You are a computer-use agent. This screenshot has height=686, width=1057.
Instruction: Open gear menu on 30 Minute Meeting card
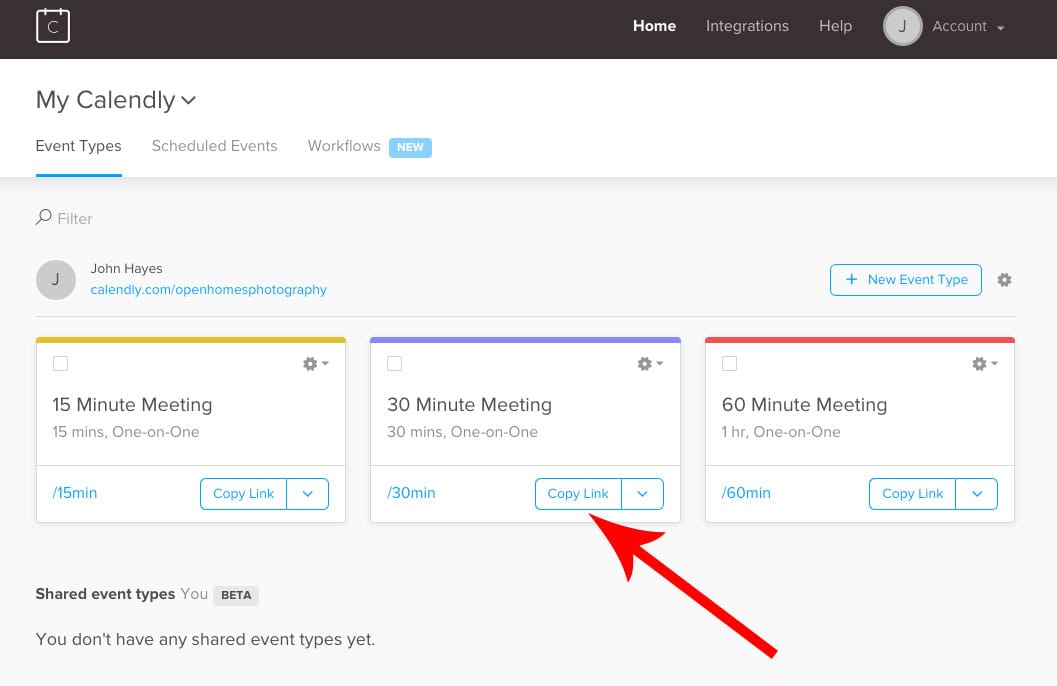650,364
